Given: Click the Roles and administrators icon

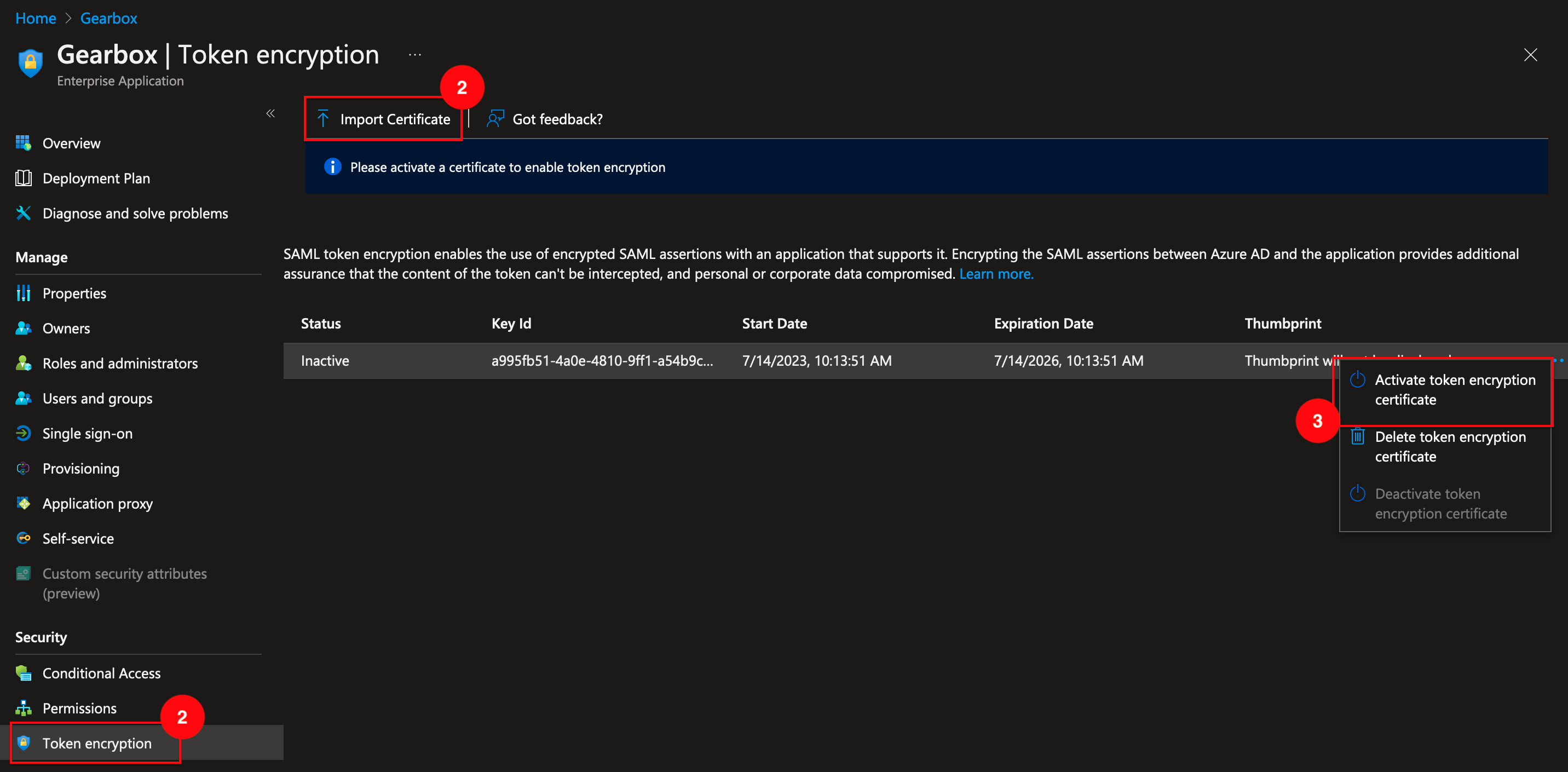Looking at the screenshot, I should (23, 363).
